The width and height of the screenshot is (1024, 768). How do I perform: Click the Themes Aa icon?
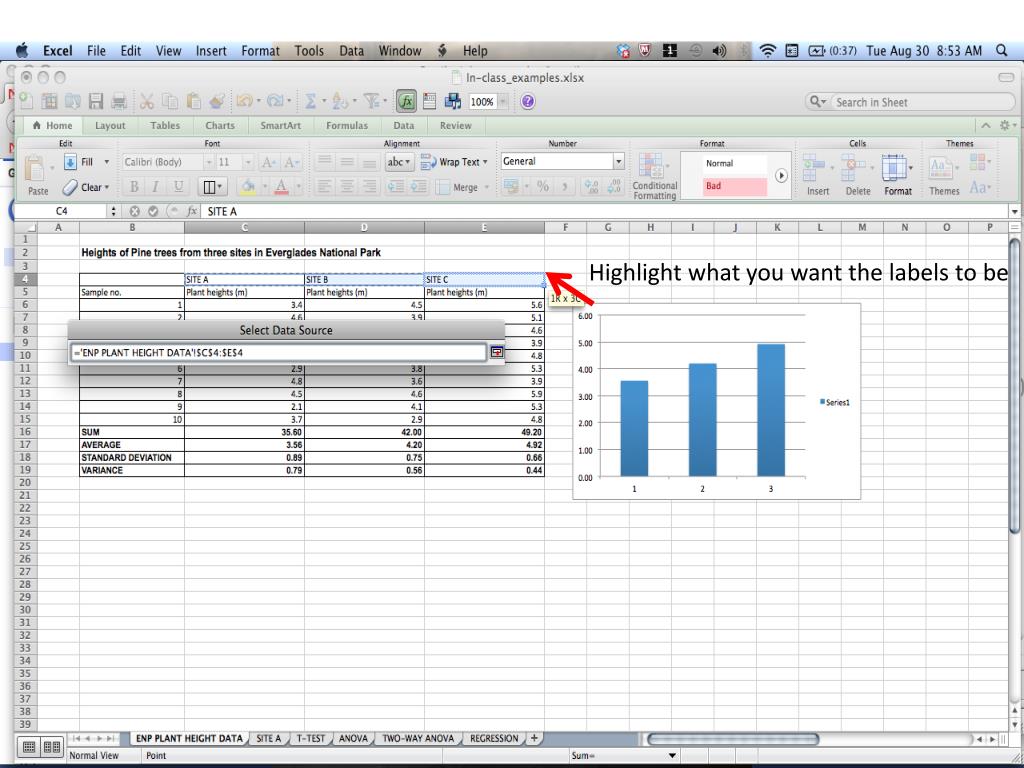[941, 168]
